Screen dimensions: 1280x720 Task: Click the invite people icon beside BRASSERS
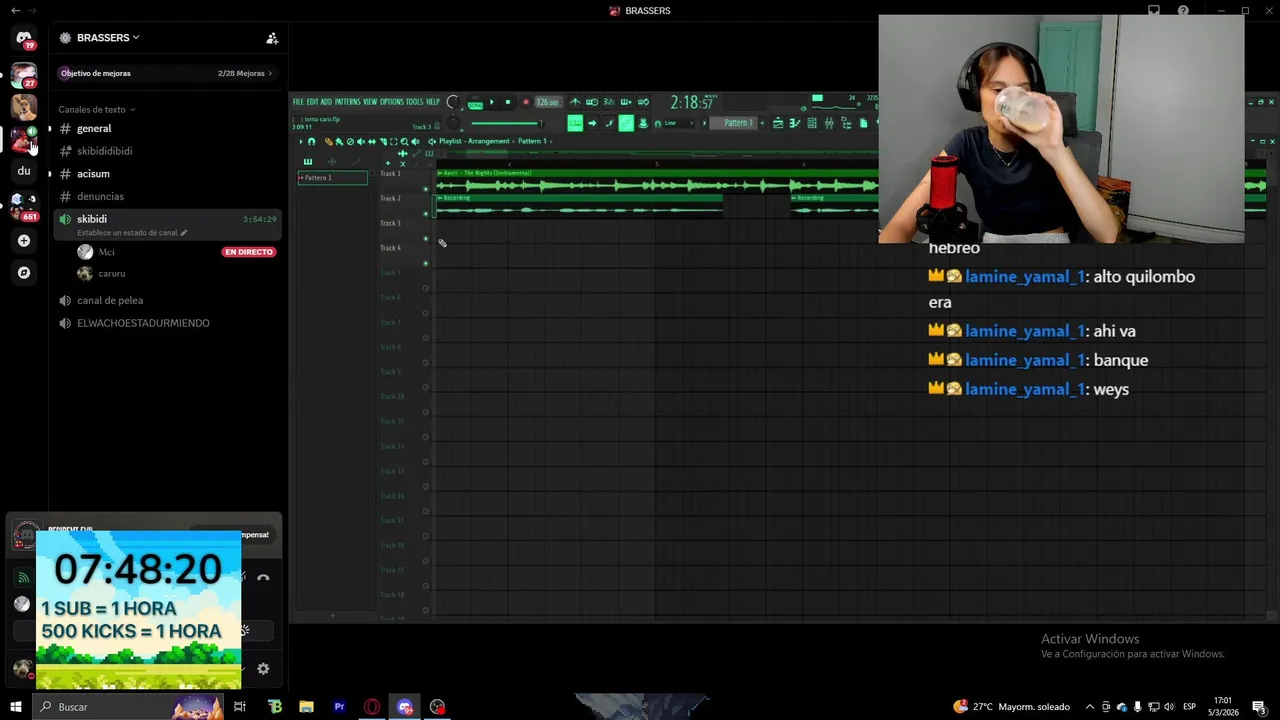tap(272, 38)
